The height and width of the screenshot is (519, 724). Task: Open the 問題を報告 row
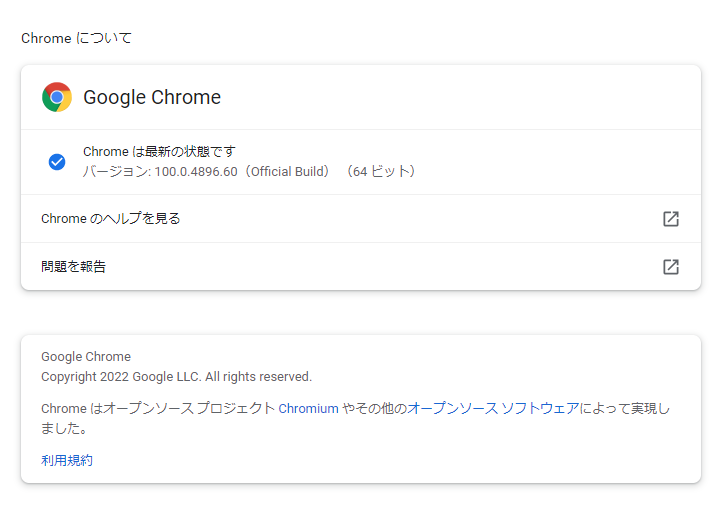click(361, 267)
